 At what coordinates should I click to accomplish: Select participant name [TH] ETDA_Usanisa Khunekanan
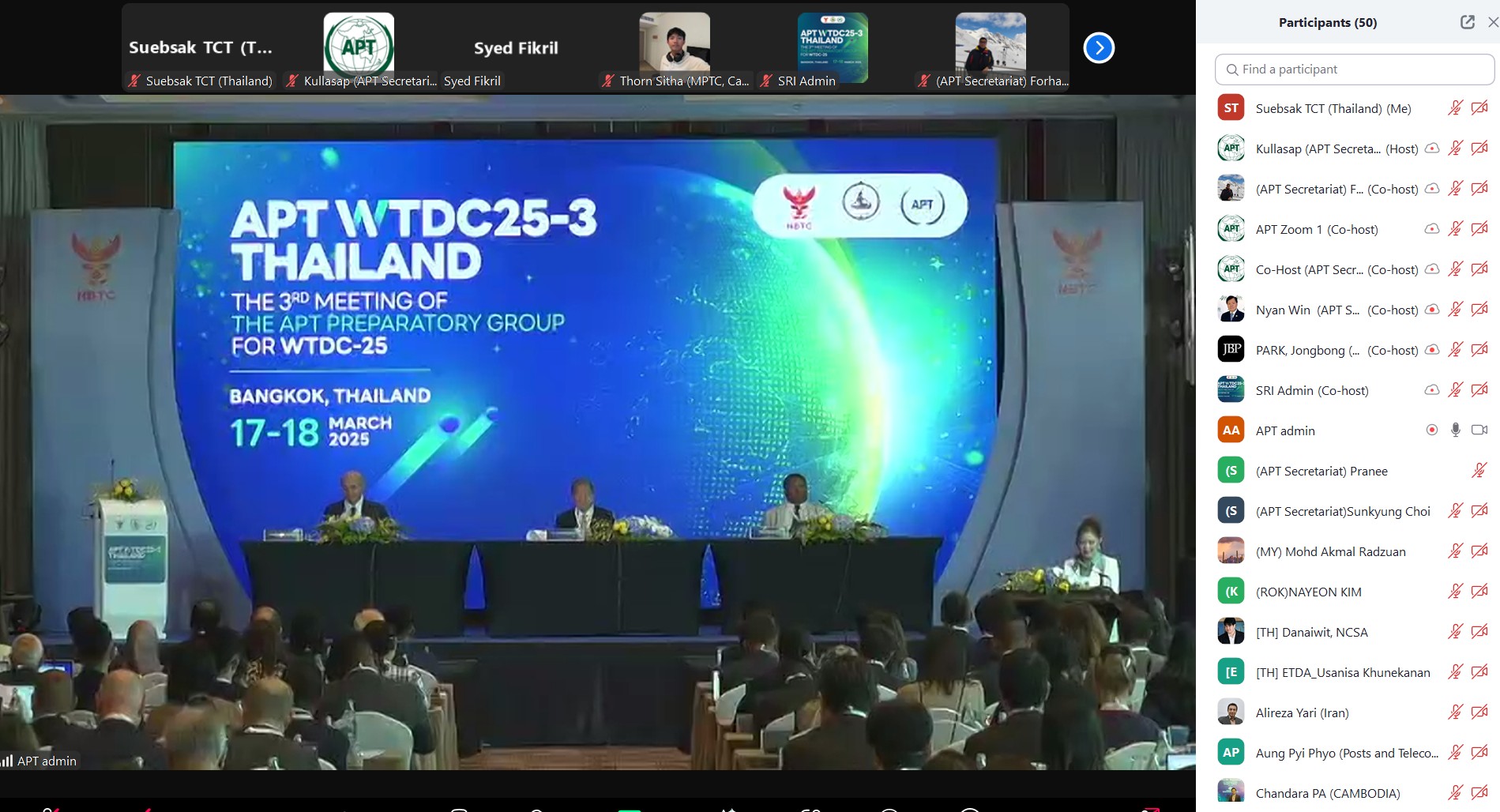tap(1343, 672)
